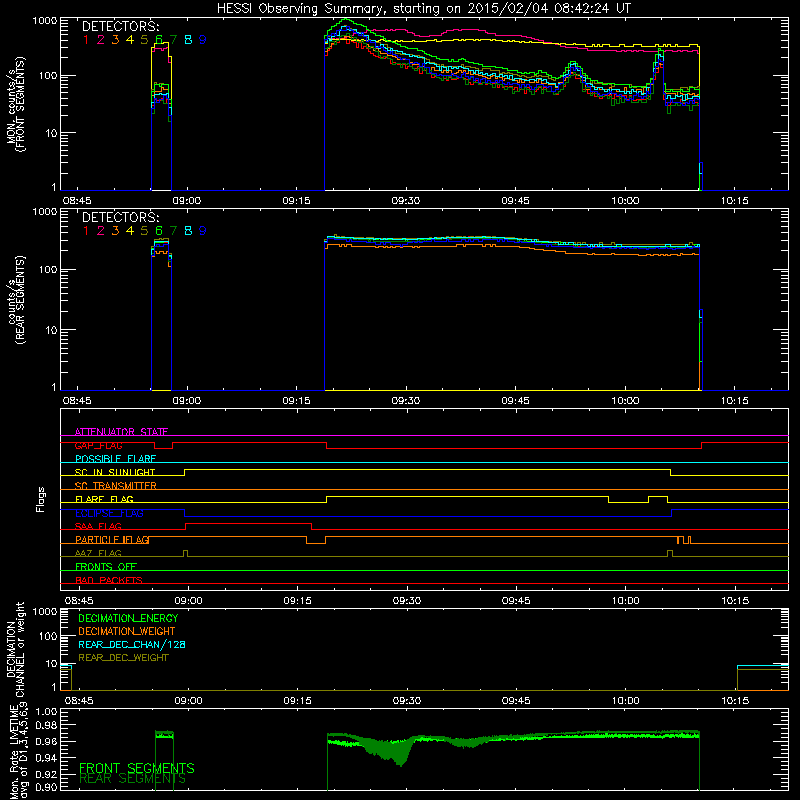800x800 pixels.
Task: Click the FRONTS_OFF flag label
Action: 106,567
